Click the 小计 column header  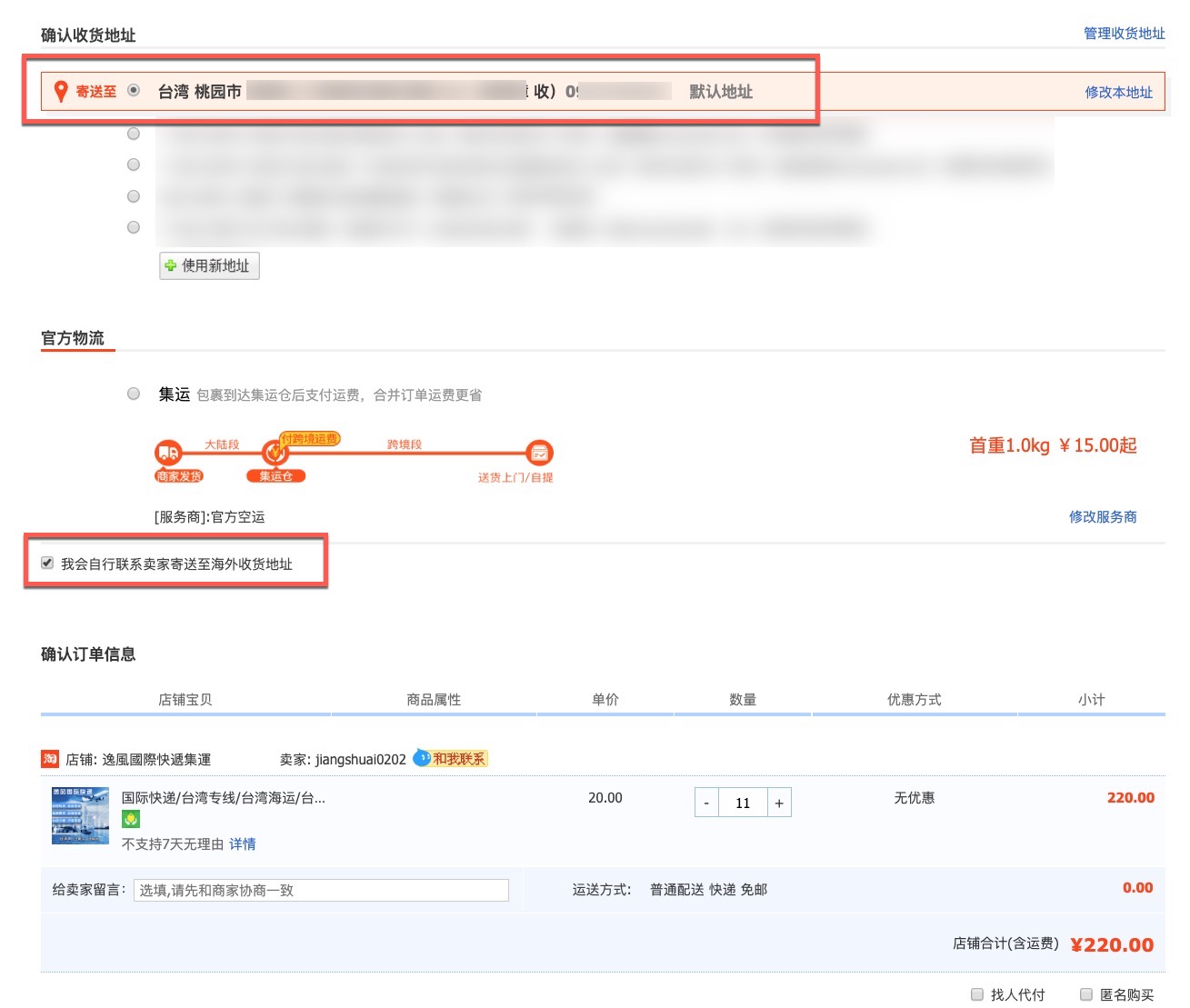1092,700
